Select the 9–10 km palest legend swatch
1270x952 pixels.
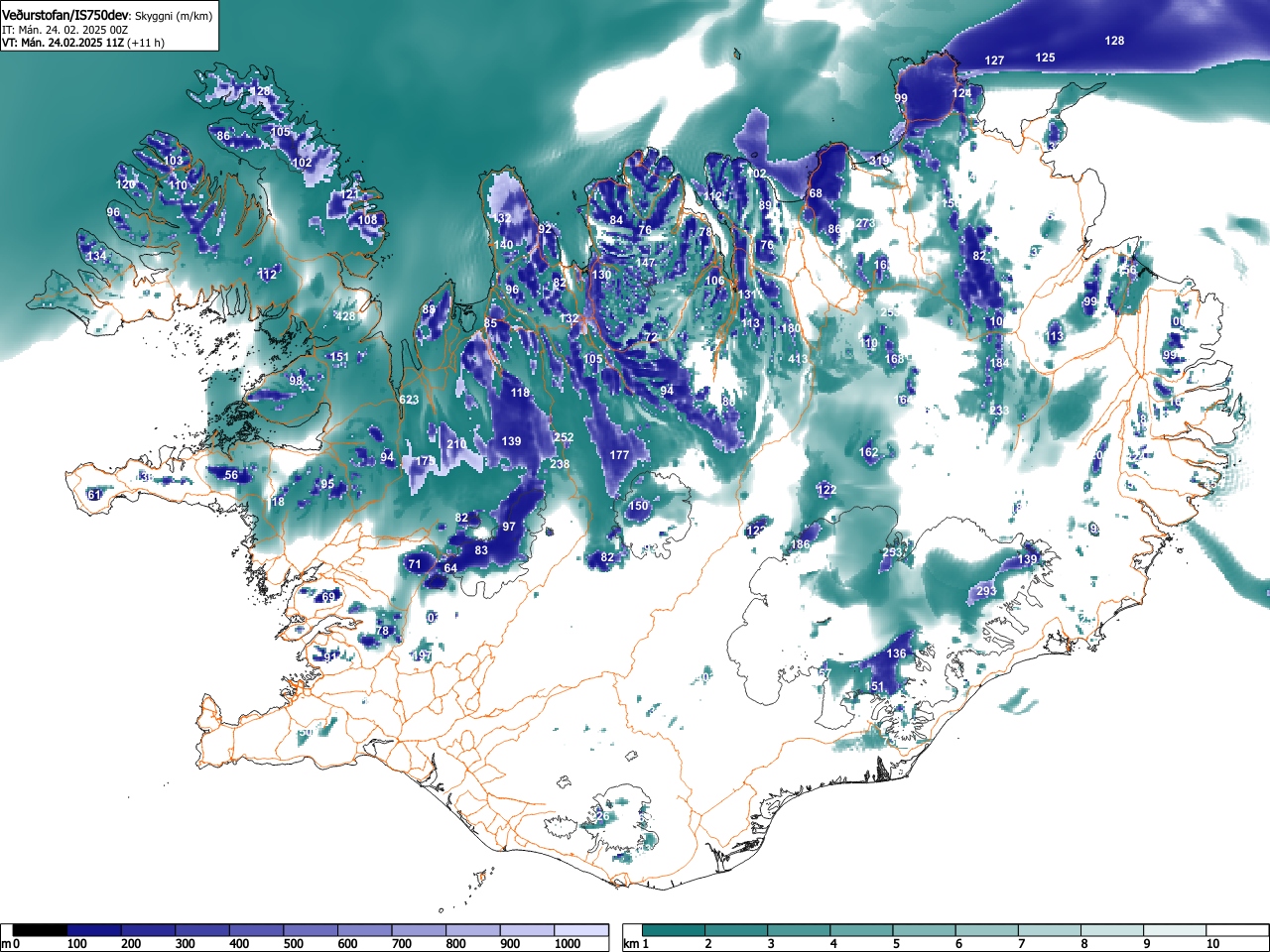[1177, 930]
